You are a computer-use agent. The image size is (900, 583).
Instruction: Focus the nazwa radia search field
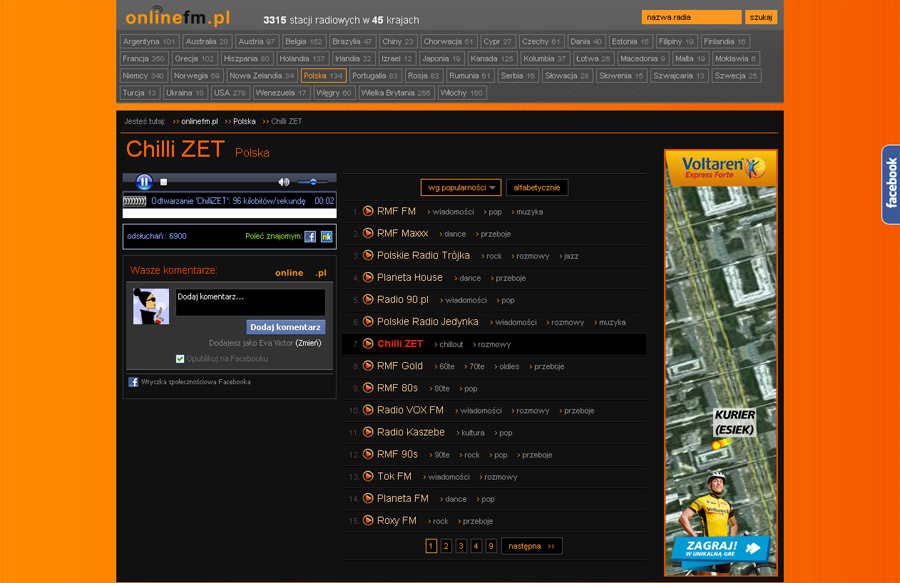(x=691, y=17)
